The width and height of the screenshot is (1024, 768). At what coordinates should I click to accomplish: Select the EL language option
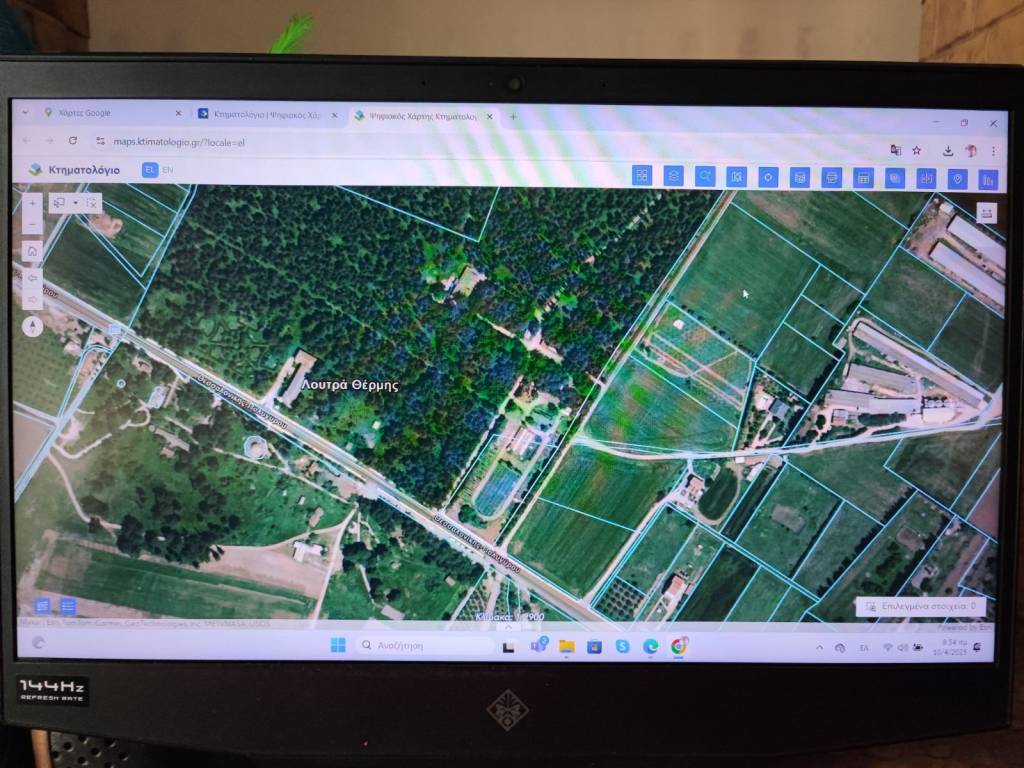pos(150,170)
